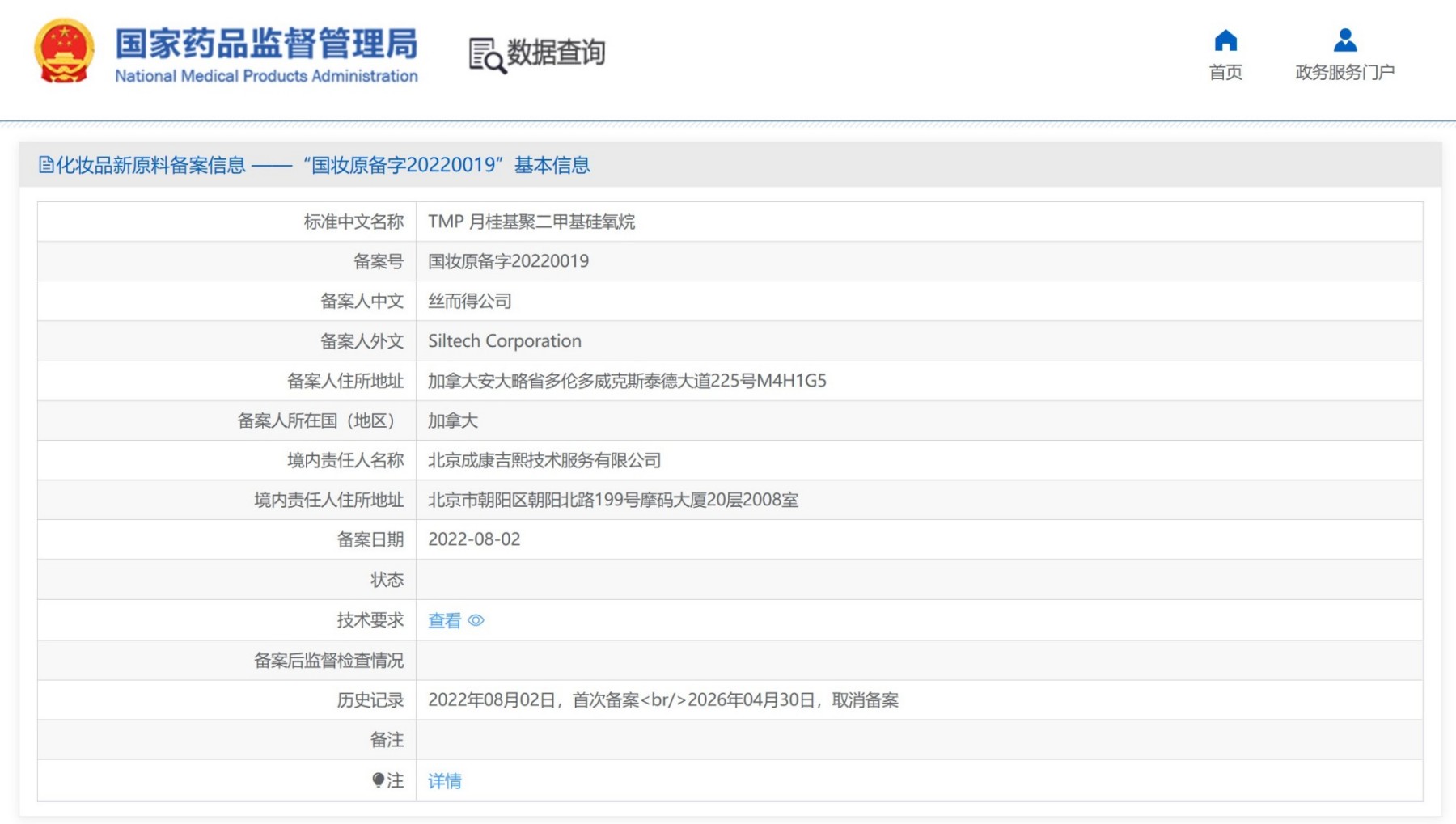Click the 政务服务门户 person icon
Image resolution: width=1456 pixels, height=824 pixels.
pos(1345,40)
